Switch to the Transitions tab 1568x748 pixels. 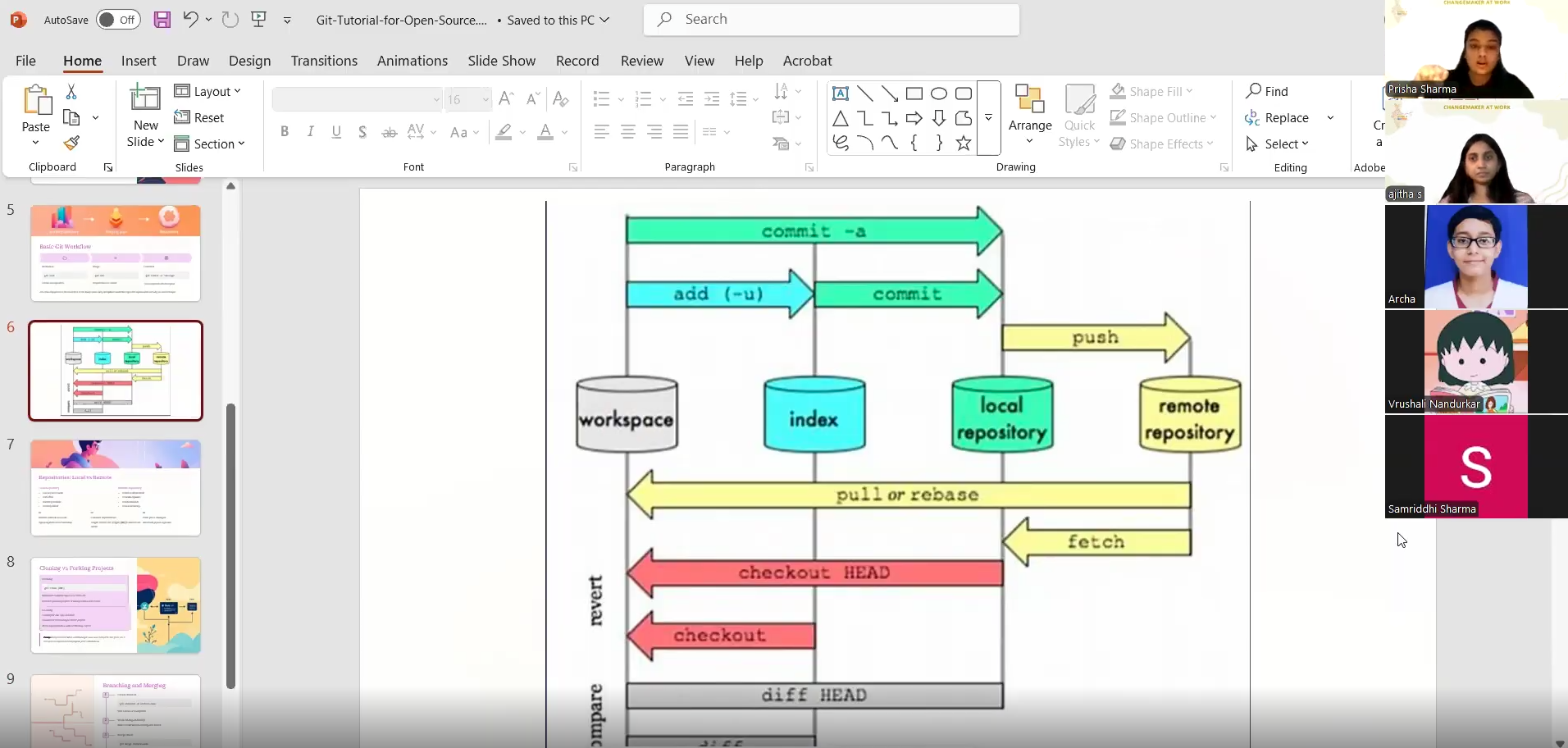tap(324, 61)
